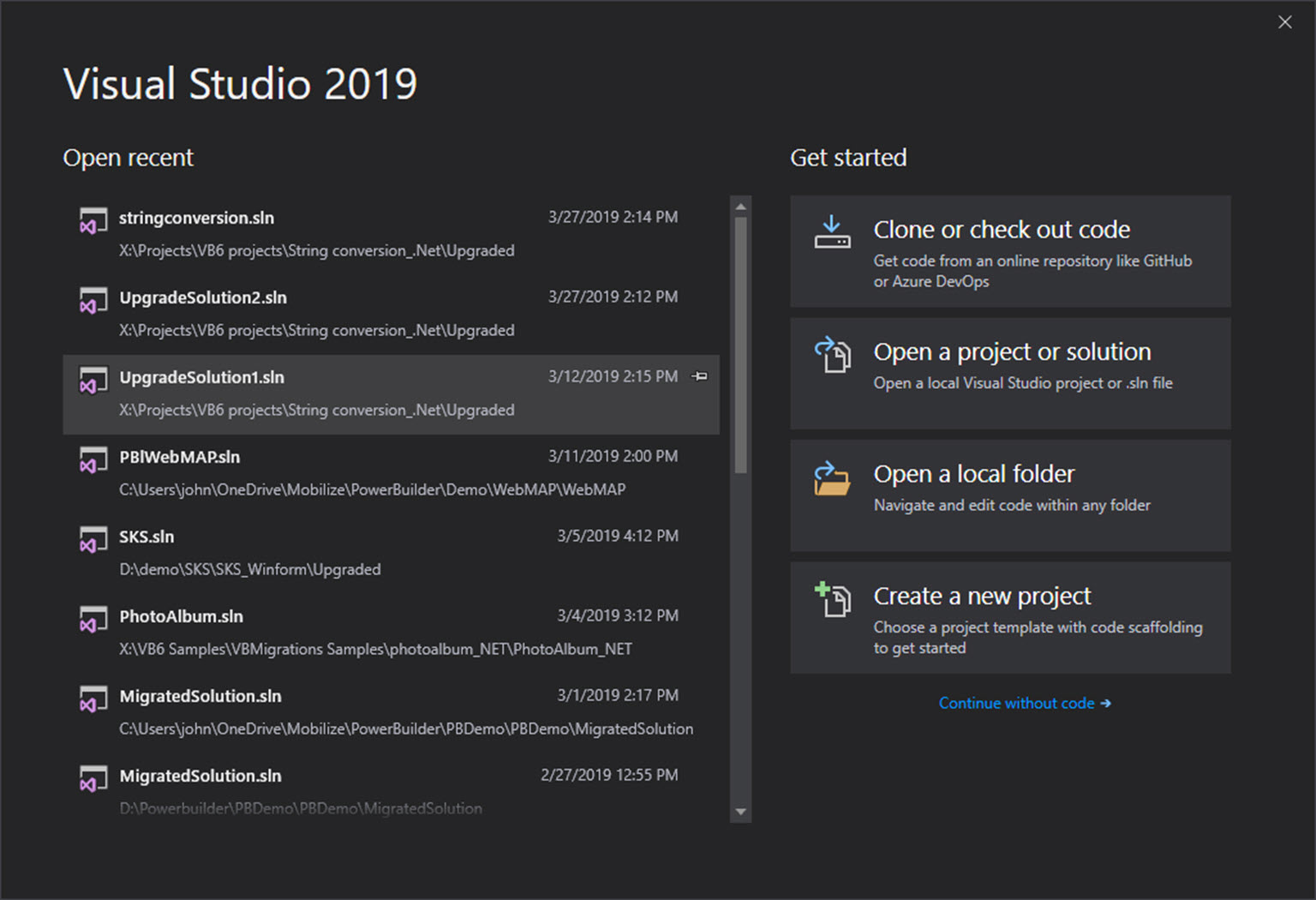
Task: Open recent solution UpgradeSolution1.sln
Action: click(391, 394)
